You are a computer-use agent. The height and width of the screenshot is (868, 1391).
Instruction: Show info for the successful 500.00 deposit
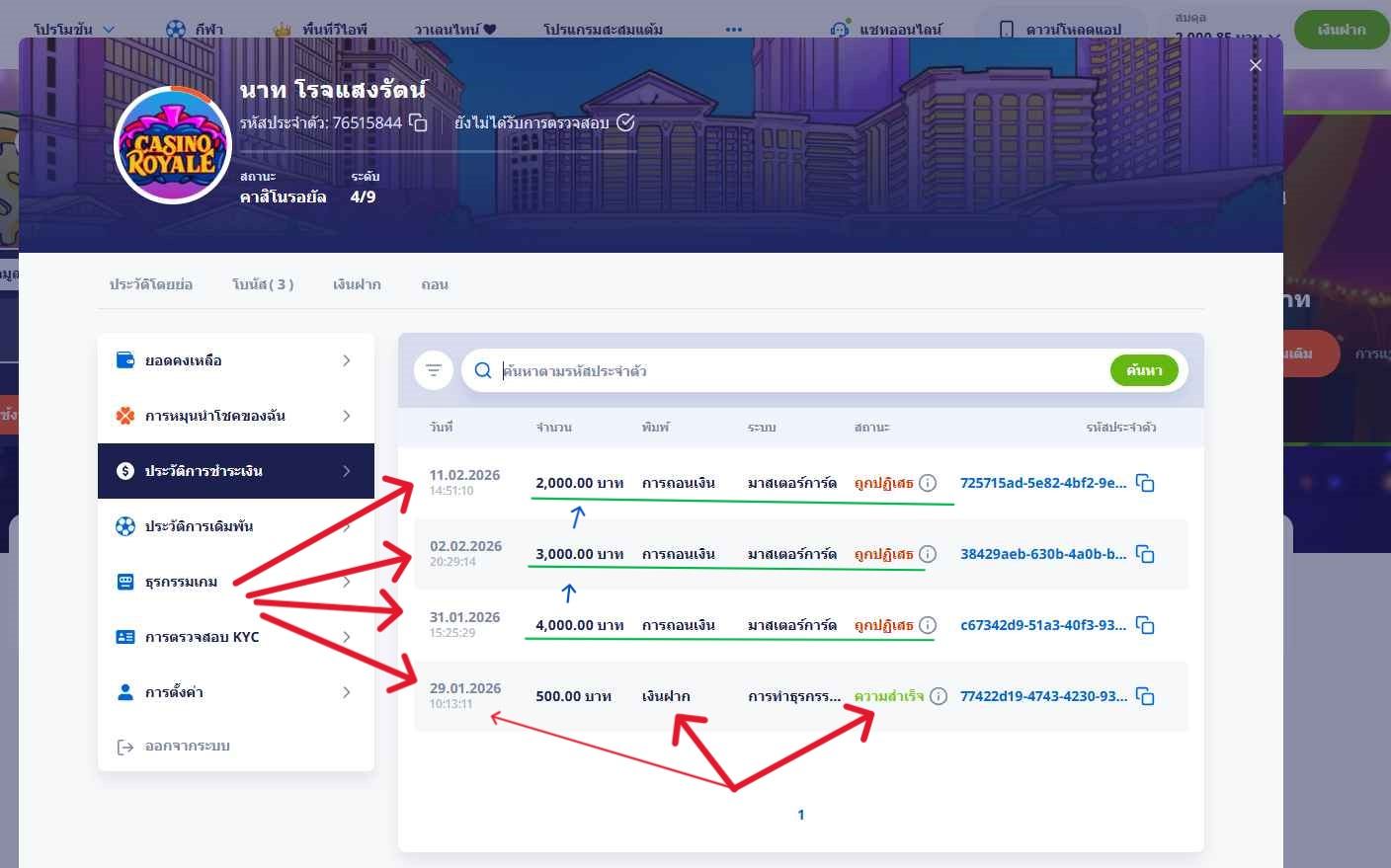tap(939, 696)
